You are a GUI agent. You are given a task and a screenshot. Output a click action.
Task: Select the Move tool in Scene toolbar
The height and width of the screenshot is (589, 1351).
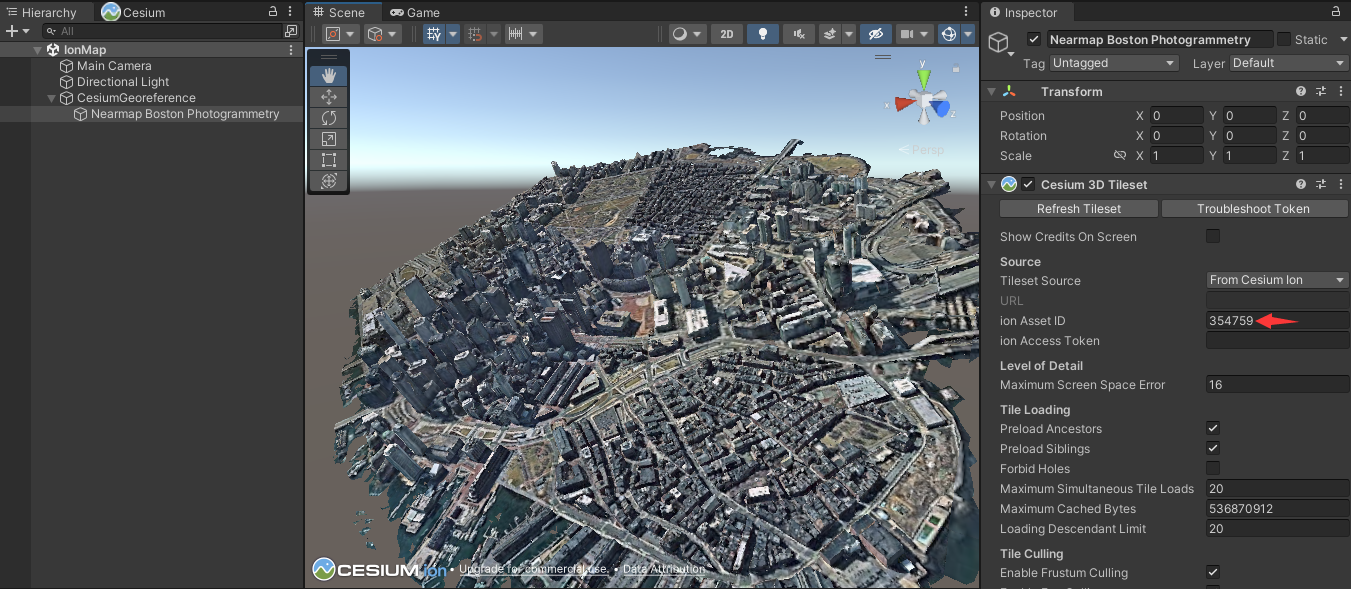pyautogui.click(x=328, y=97)
